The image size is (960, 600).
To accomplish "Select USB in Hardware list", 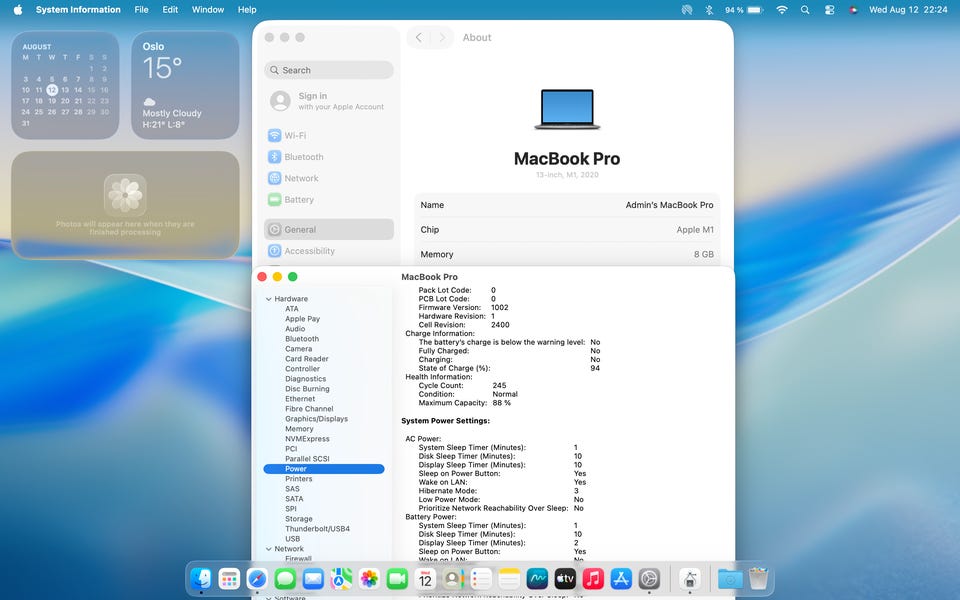I will pos(293,539).
